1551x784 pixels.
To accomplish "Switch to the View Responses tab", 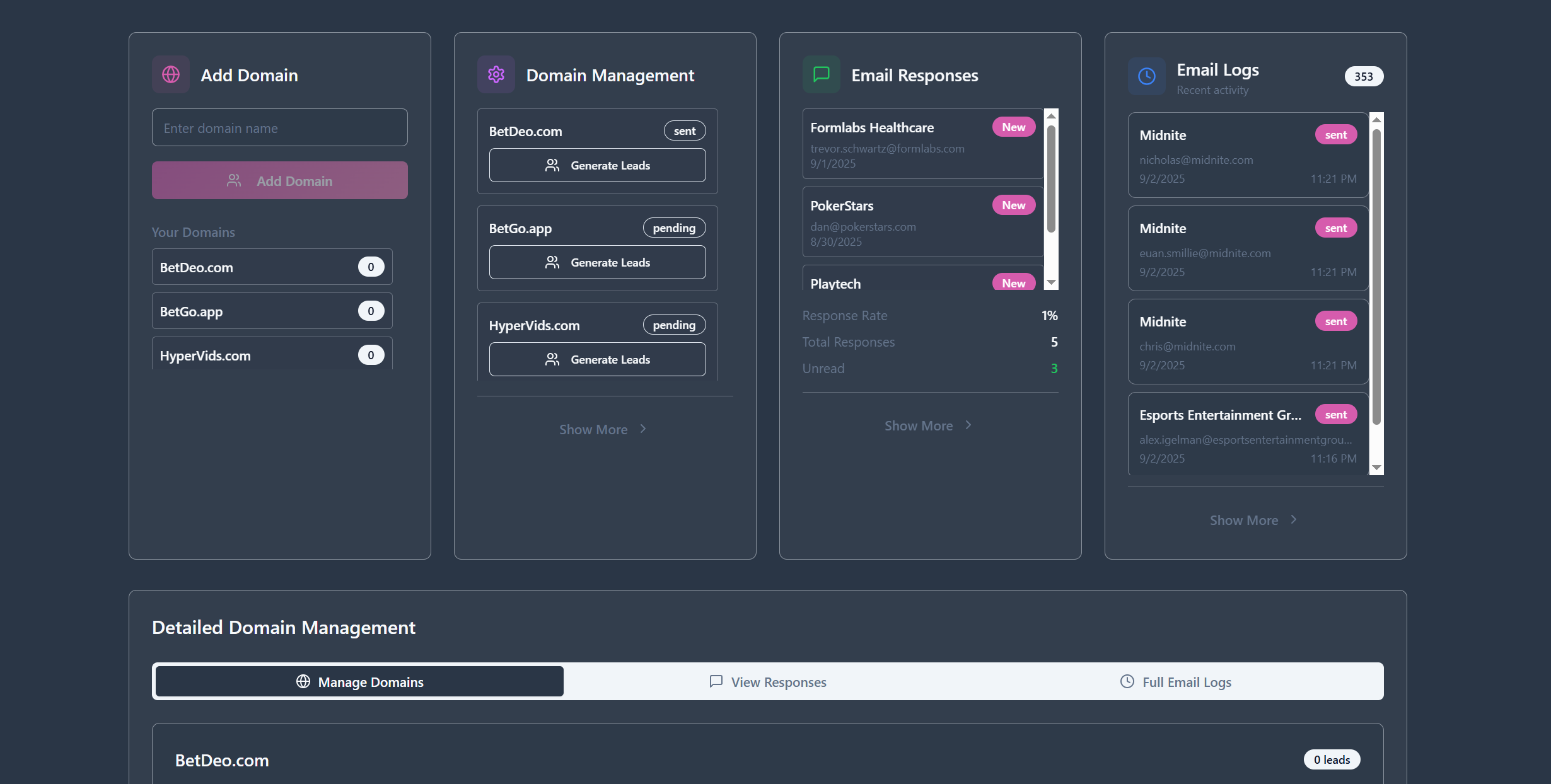I will (767, 682).
